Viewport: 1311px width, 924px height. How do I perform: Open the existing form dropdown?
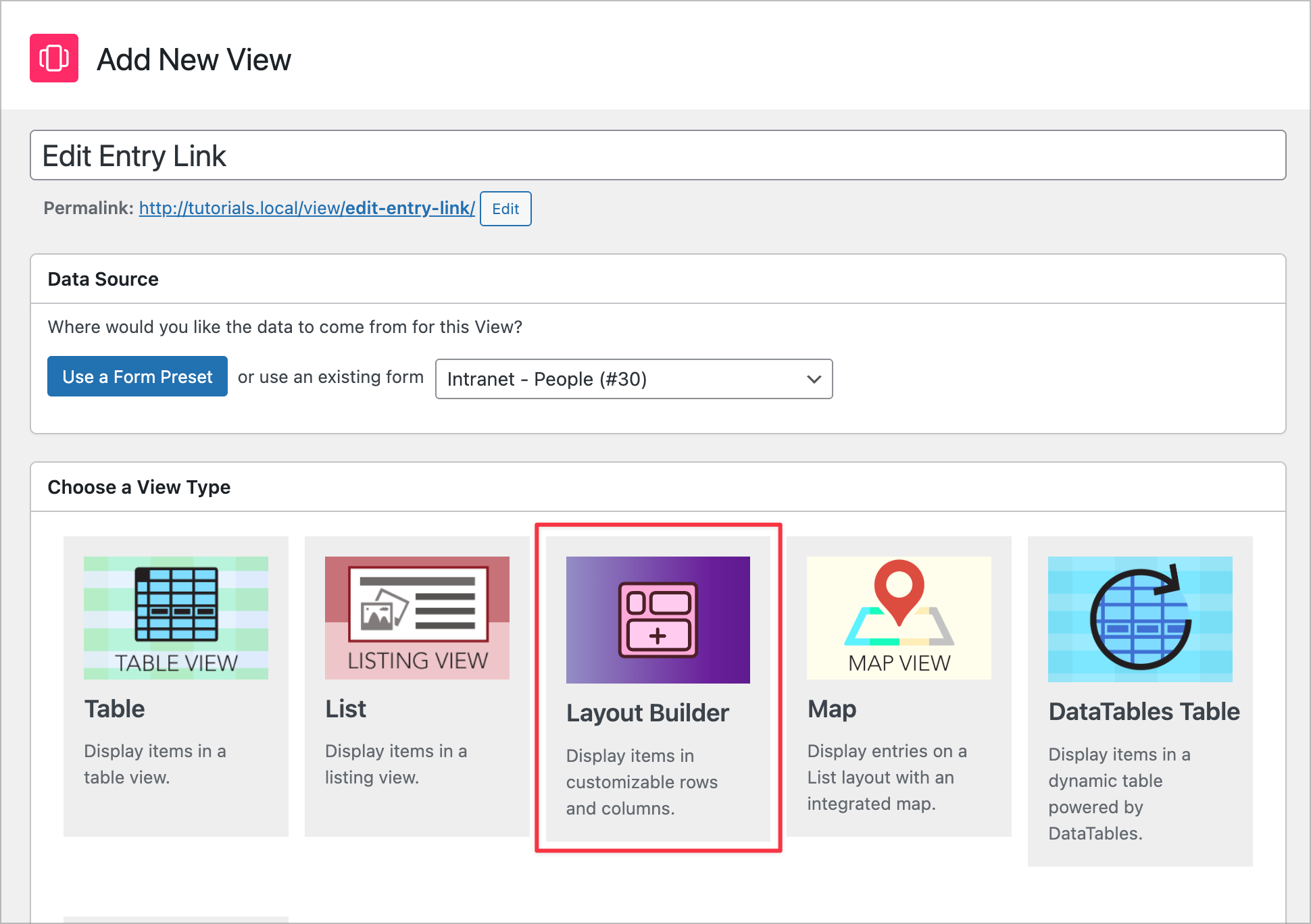pos(634,379)
